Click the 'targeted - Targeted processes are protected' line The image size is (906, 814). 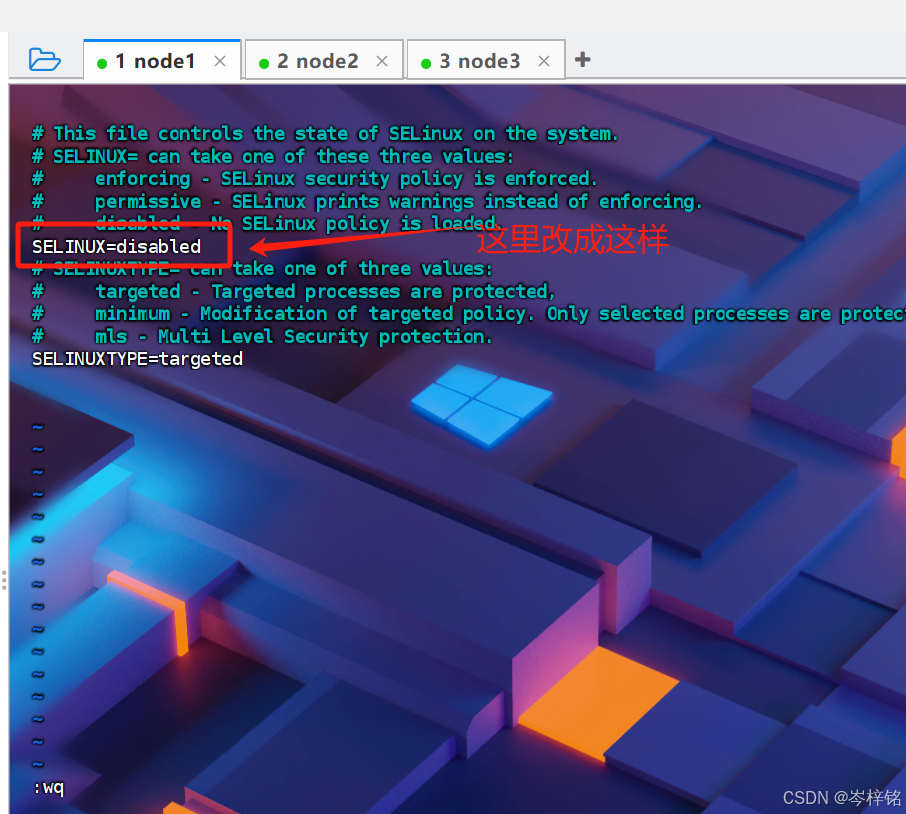[294, 292]
